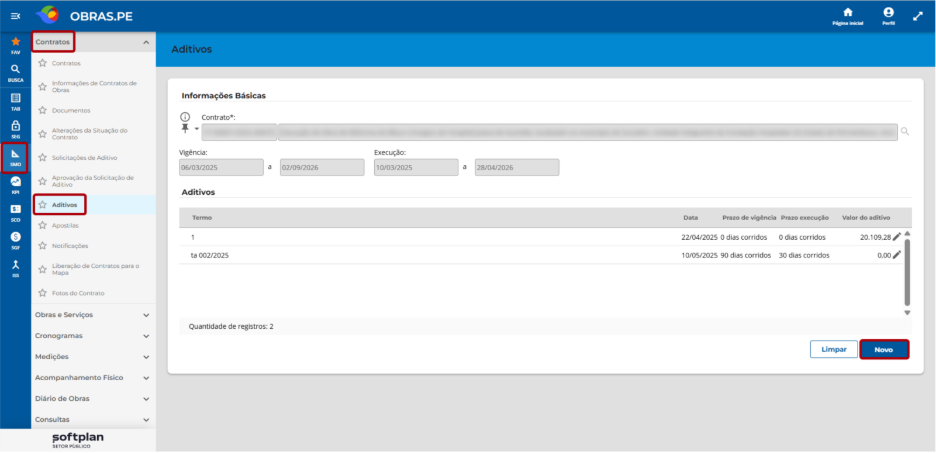The image size is (936, 453).
Task: Open Solicitações de Aditivo menu item
Action: 85,158
